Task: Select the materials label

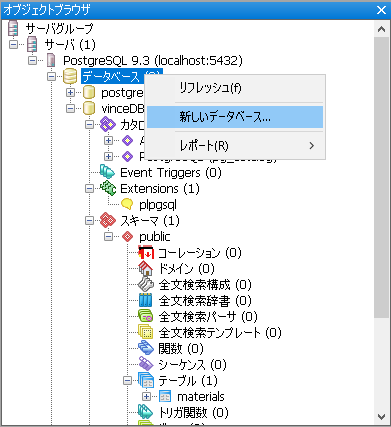Action: pyautogui.click(x=201, y=396)
